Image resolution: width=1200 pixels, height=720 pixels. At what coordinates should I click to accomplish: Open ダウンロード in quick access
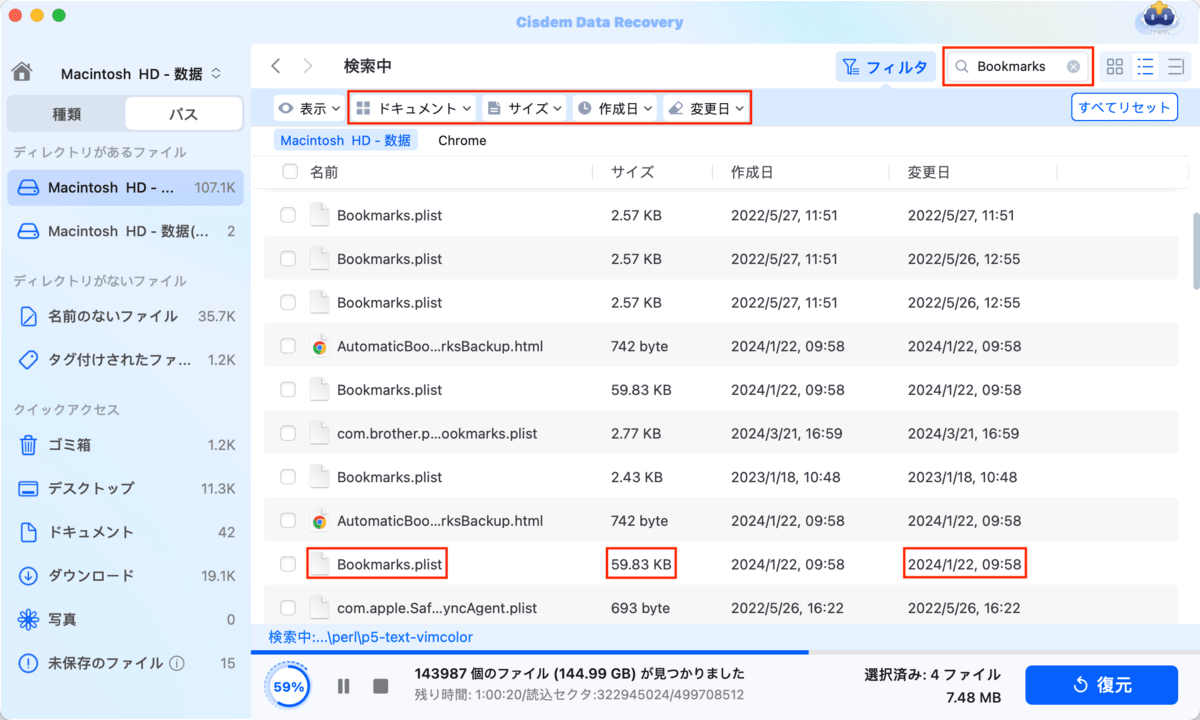pyautogui.click(x=126, y=576)
